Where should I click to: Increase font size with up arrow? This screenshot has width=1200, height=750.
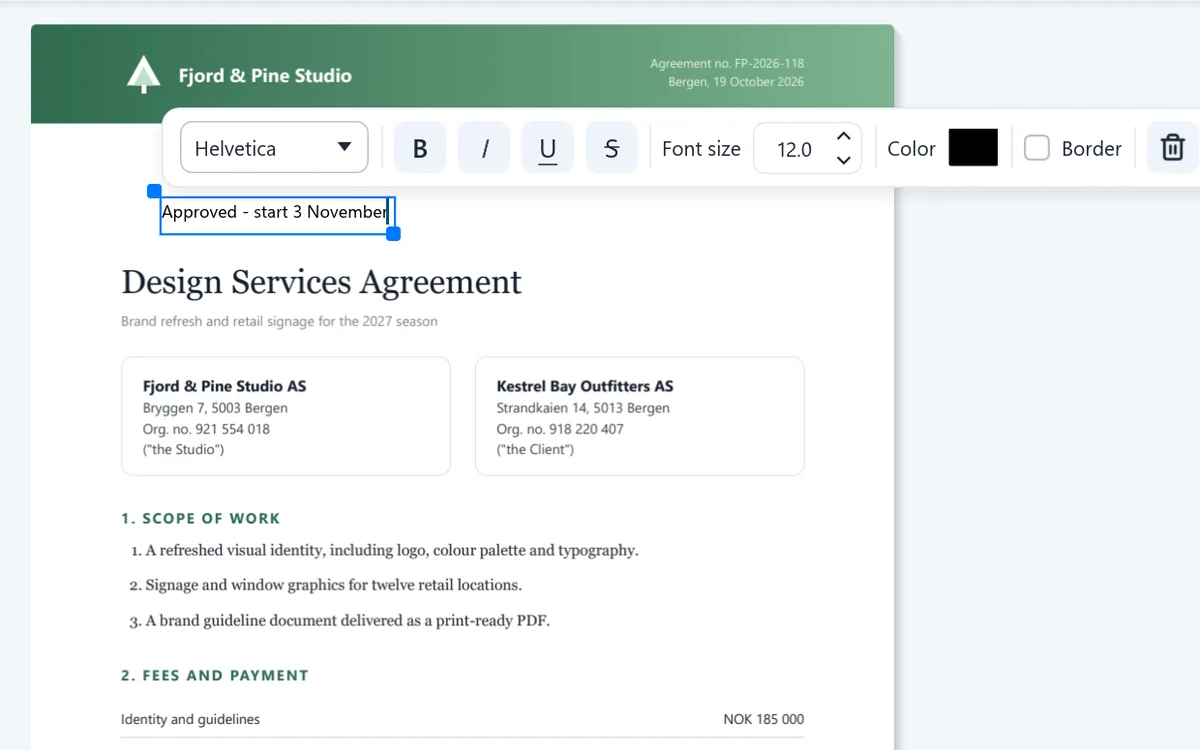point(843,136)
